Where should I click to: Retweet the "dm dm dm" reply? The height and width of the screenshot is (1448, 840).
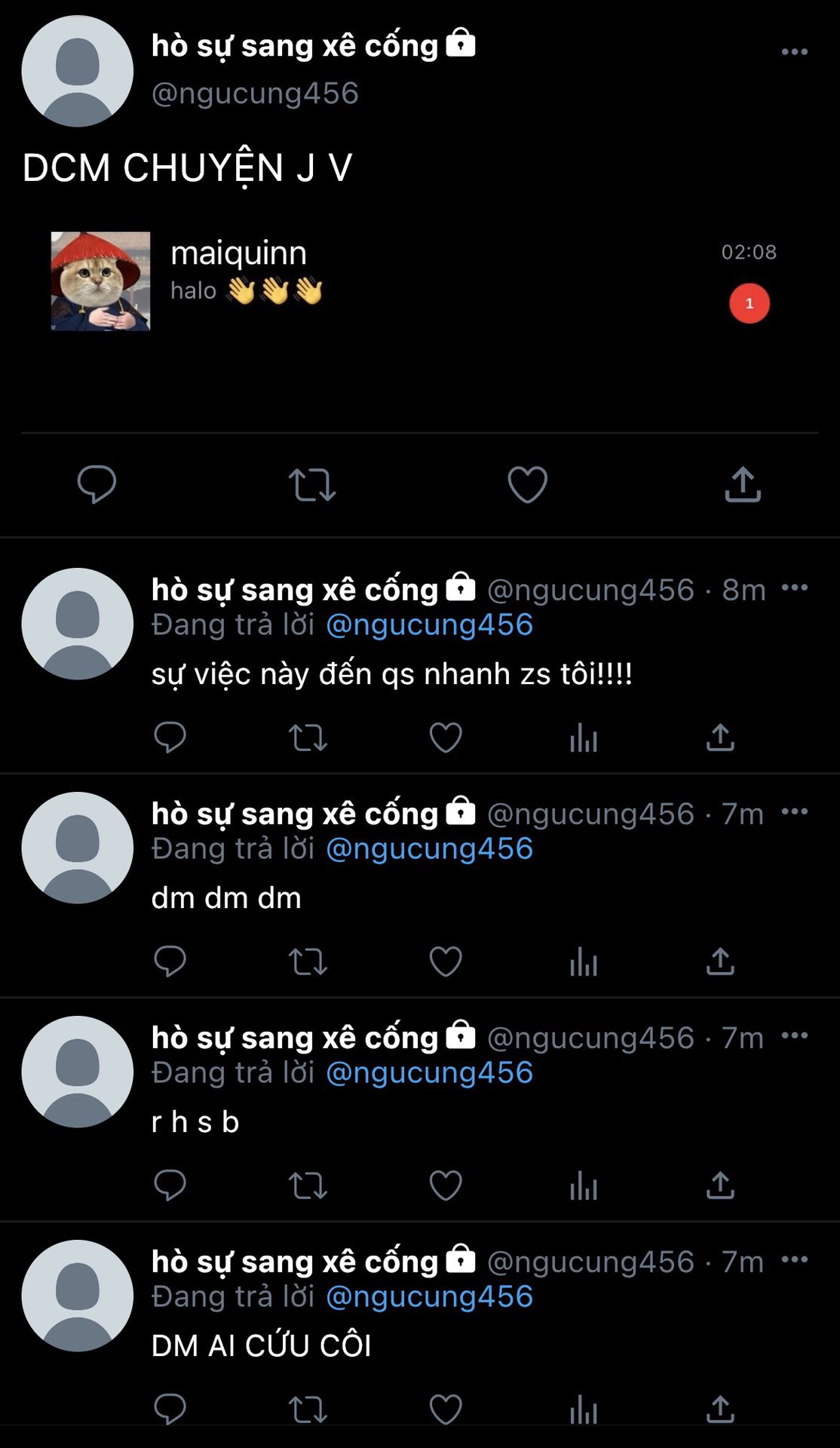(x=308, y=962)
